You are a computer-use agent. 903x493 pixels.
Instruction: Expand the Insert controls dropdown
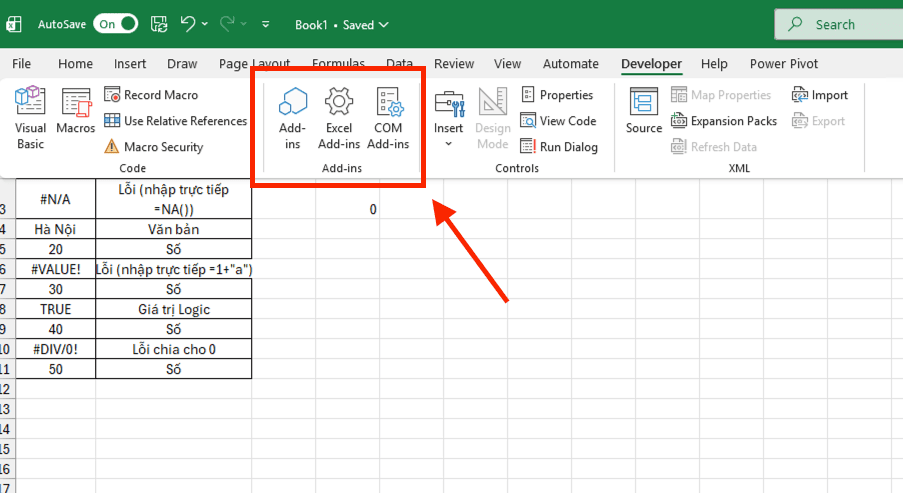[x=448, y=143]
